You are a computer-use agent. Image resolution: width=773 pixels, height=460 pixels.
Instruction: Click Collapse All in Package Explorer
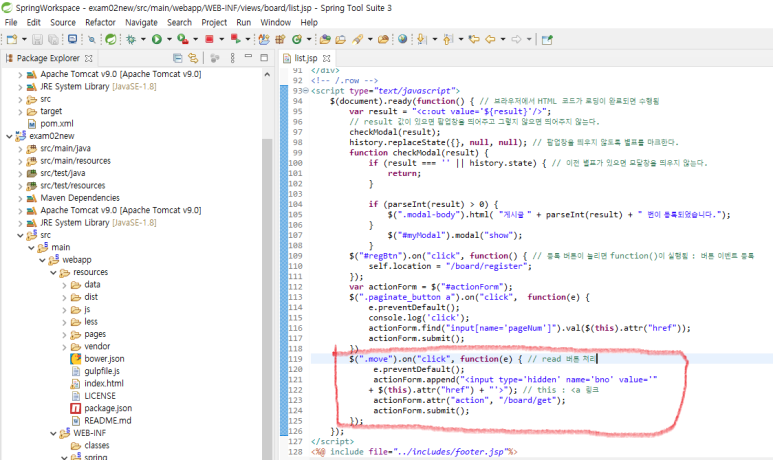click(178, 58)
